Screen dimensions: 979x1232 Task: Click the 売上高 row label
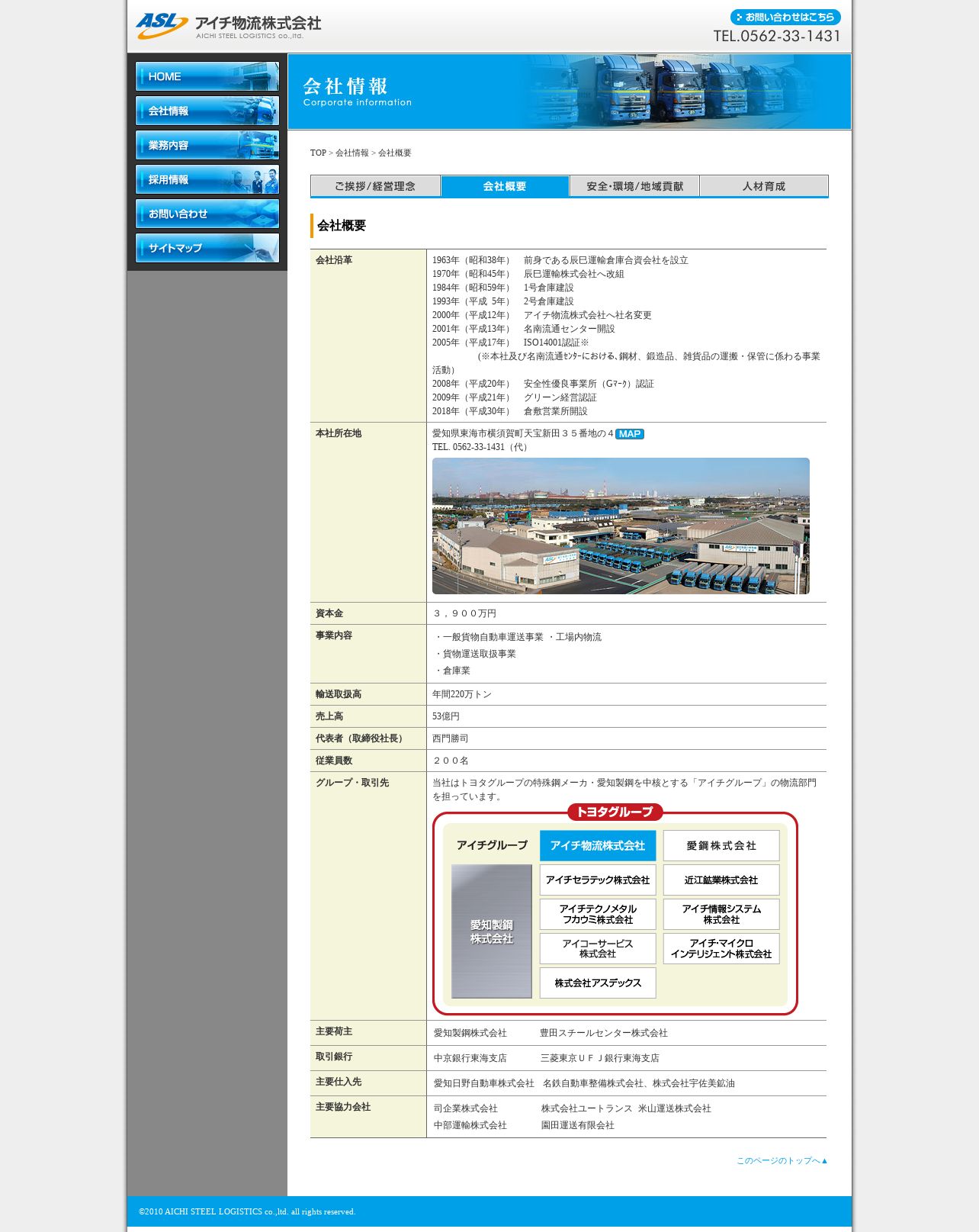click(x=329, y=716)
